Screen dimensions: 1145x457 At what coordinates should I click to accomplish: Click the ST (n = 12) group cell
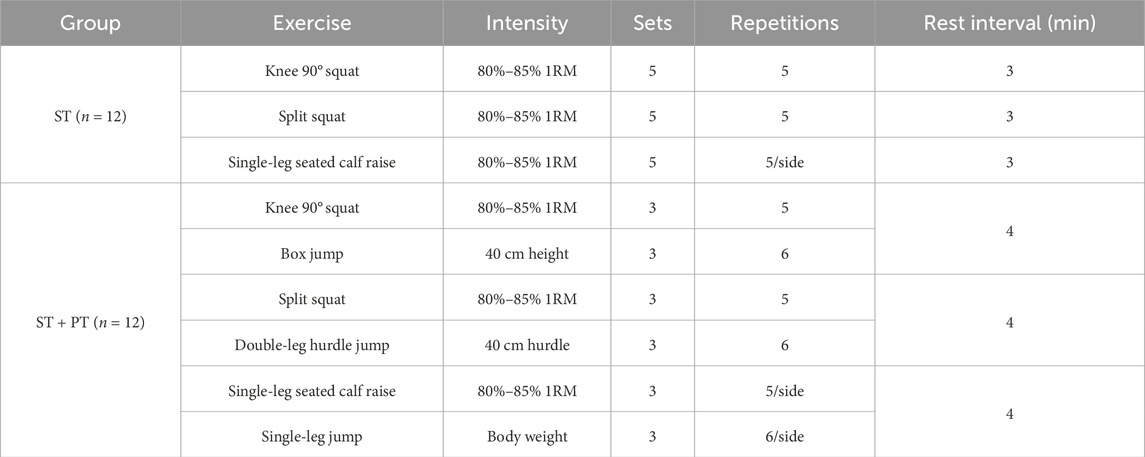(x=90, y=116)
